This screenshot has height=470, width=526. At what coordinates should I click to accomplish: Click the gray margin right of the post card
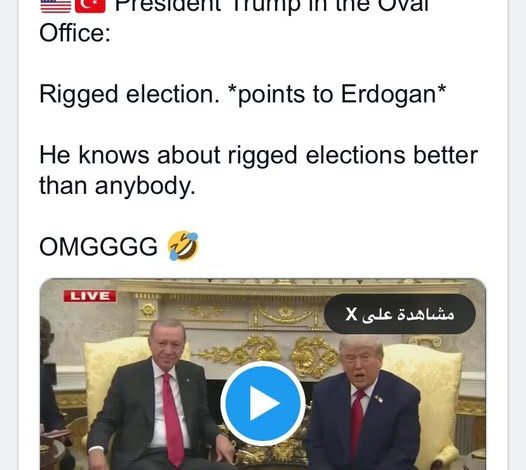pyautogui.click(x=518, y=235)
